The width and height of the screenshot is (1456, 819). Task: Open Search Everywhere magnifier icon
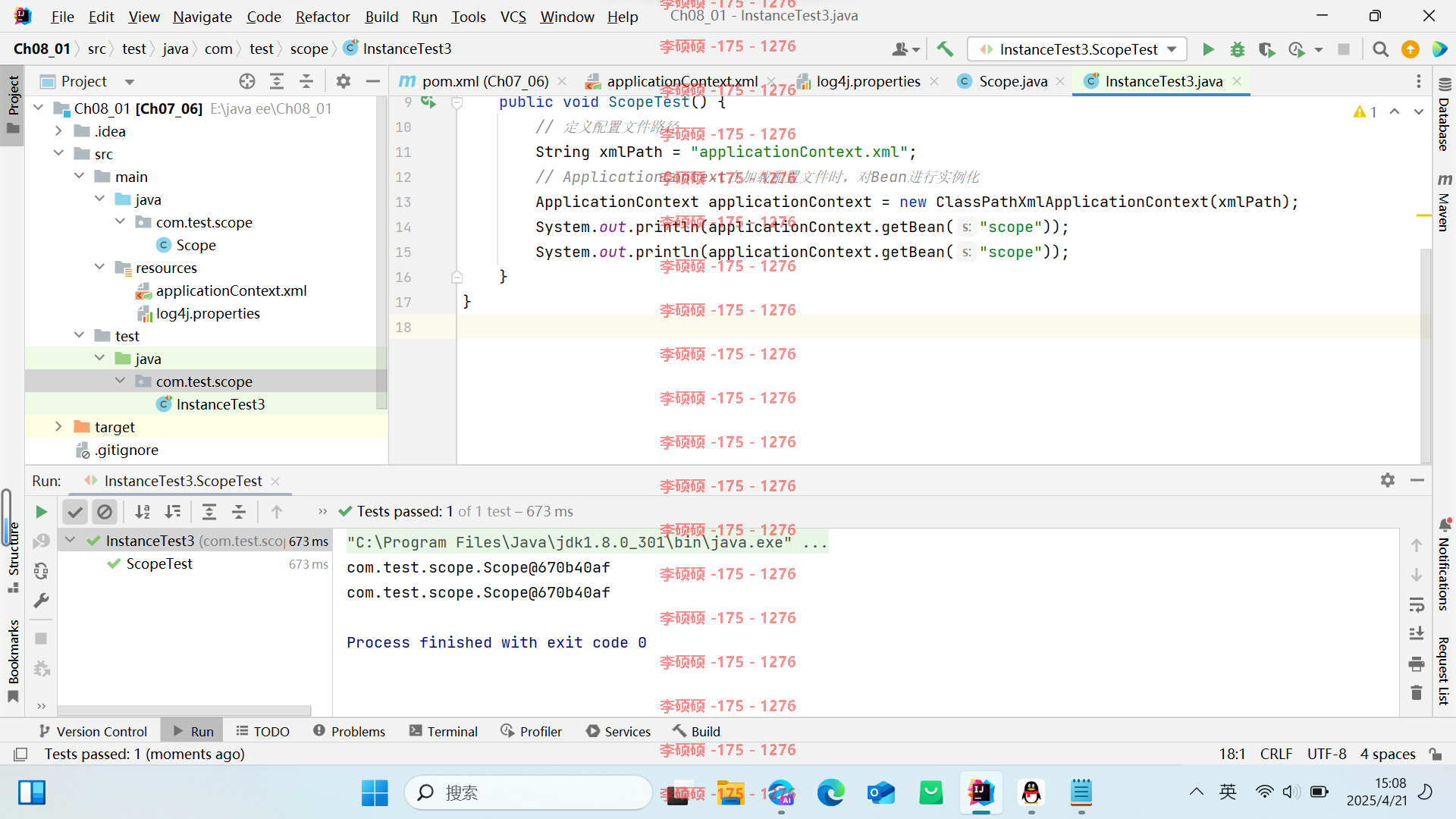coord(1381,49)
